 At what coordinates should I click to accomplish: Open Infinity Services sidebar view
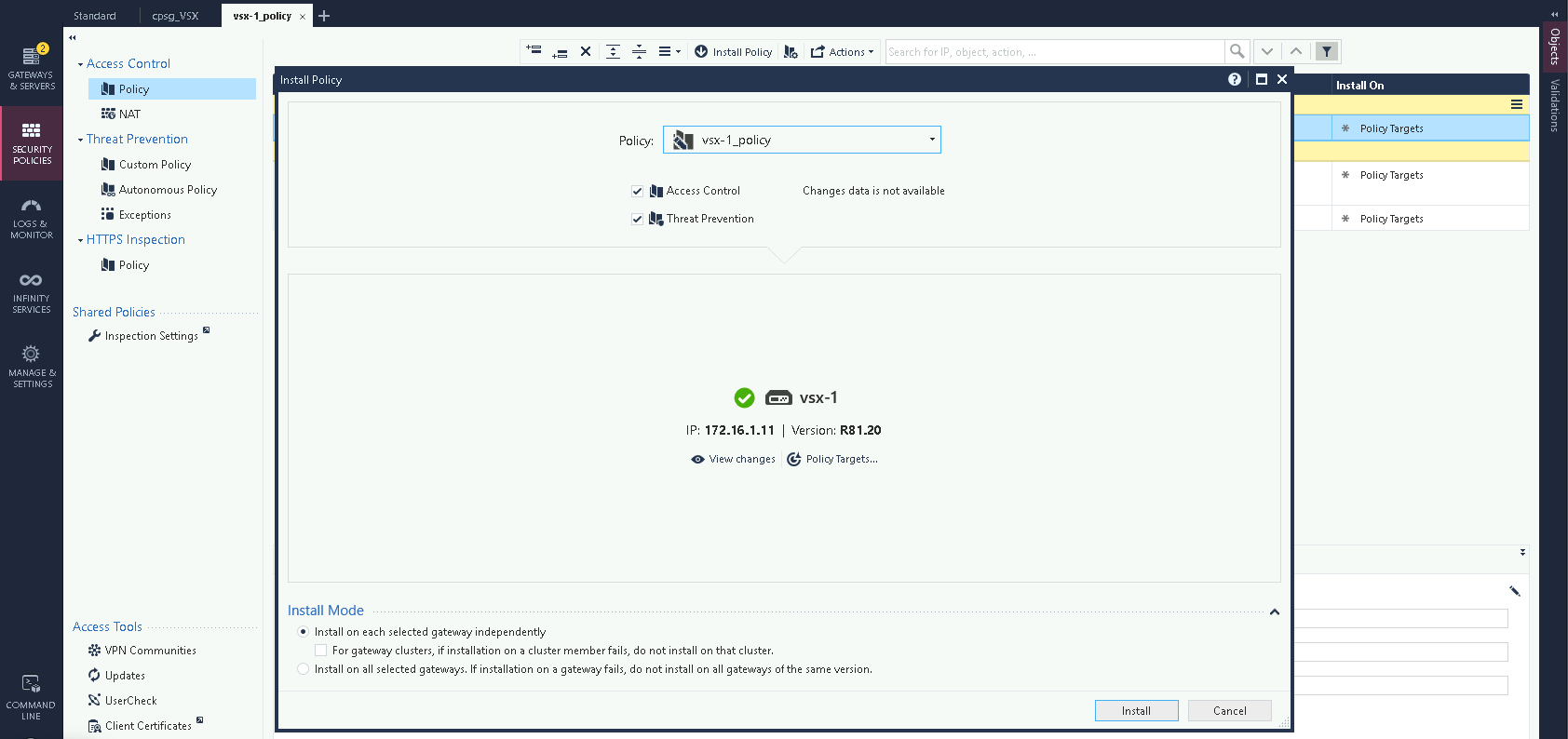click(x=32, y=293)
